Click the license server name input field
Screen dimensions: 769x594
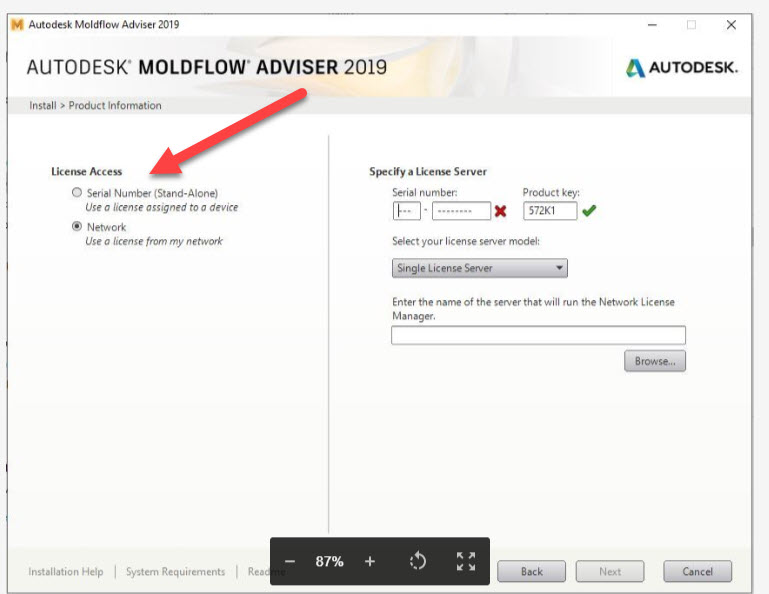pos(538,335)
